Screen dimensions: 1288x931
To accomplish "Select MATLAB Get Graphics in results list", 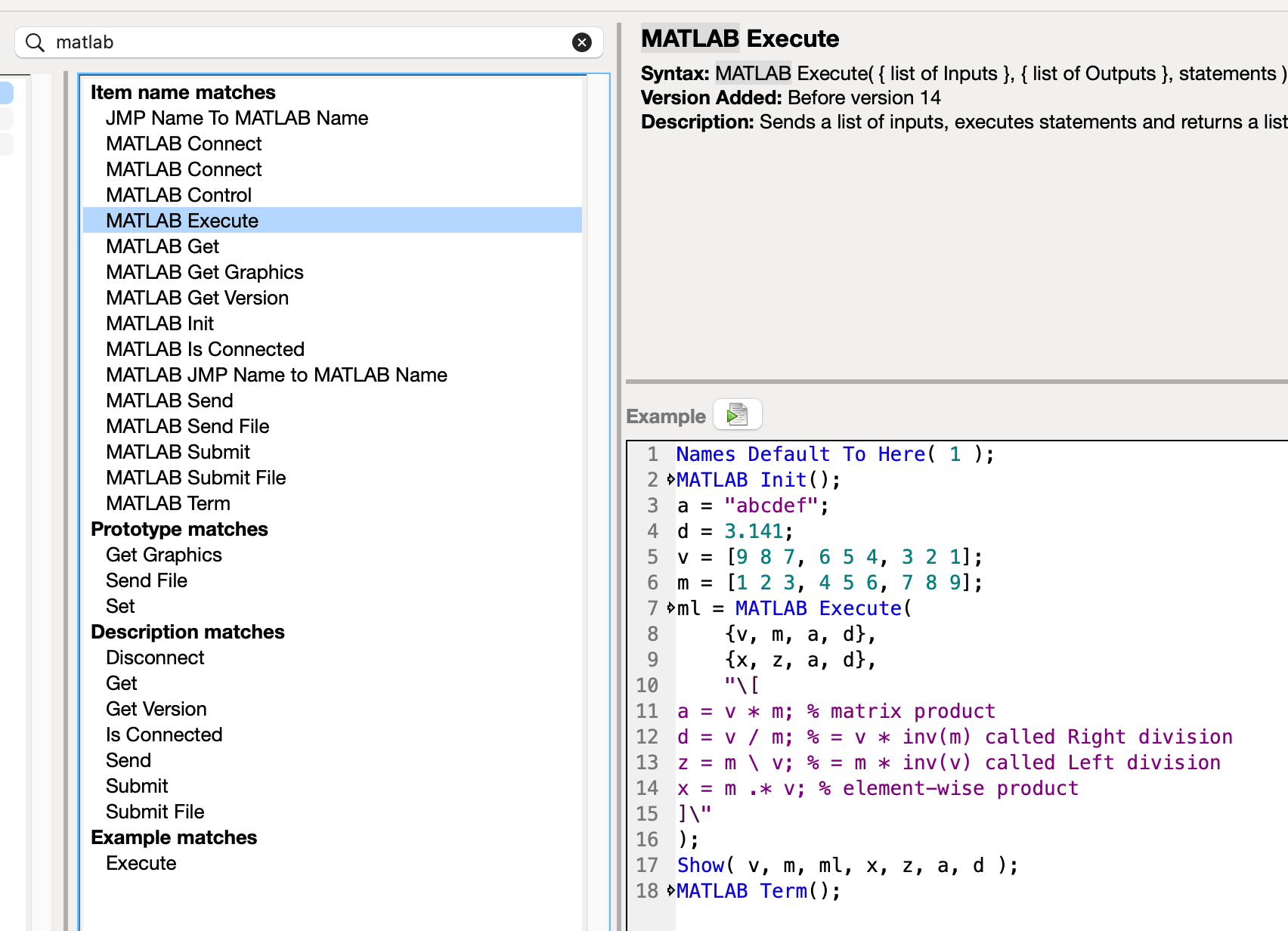I will 204,272.
